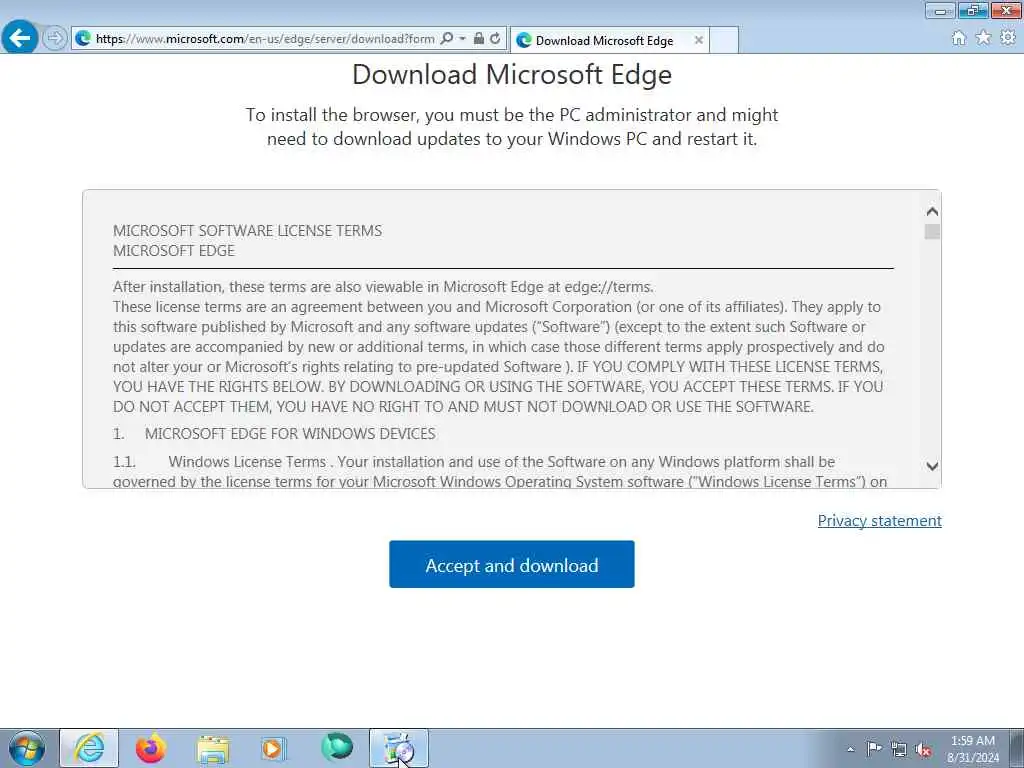This screenshot has width=1024, height=768.
Task: Select the Download Microsoft Edge tab
Action: pyautogui.click(x=604, y=40)
